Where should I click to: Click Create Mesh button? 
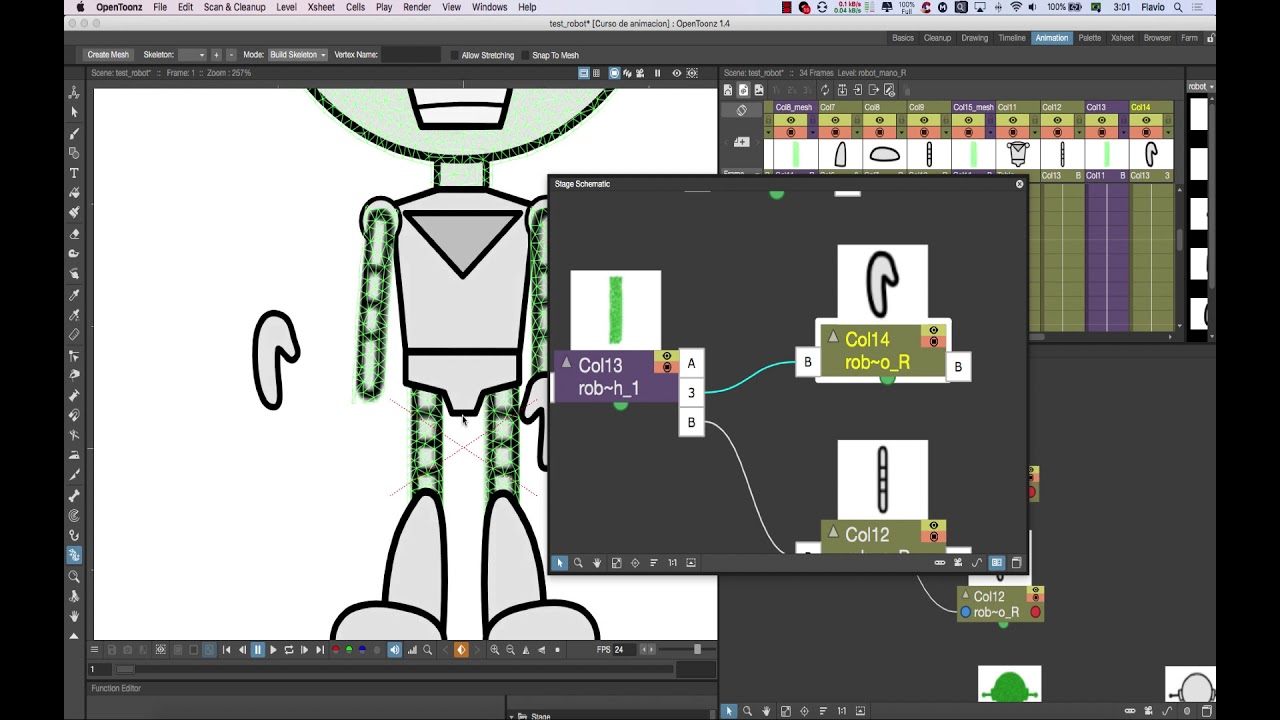[x=108, y=55]
